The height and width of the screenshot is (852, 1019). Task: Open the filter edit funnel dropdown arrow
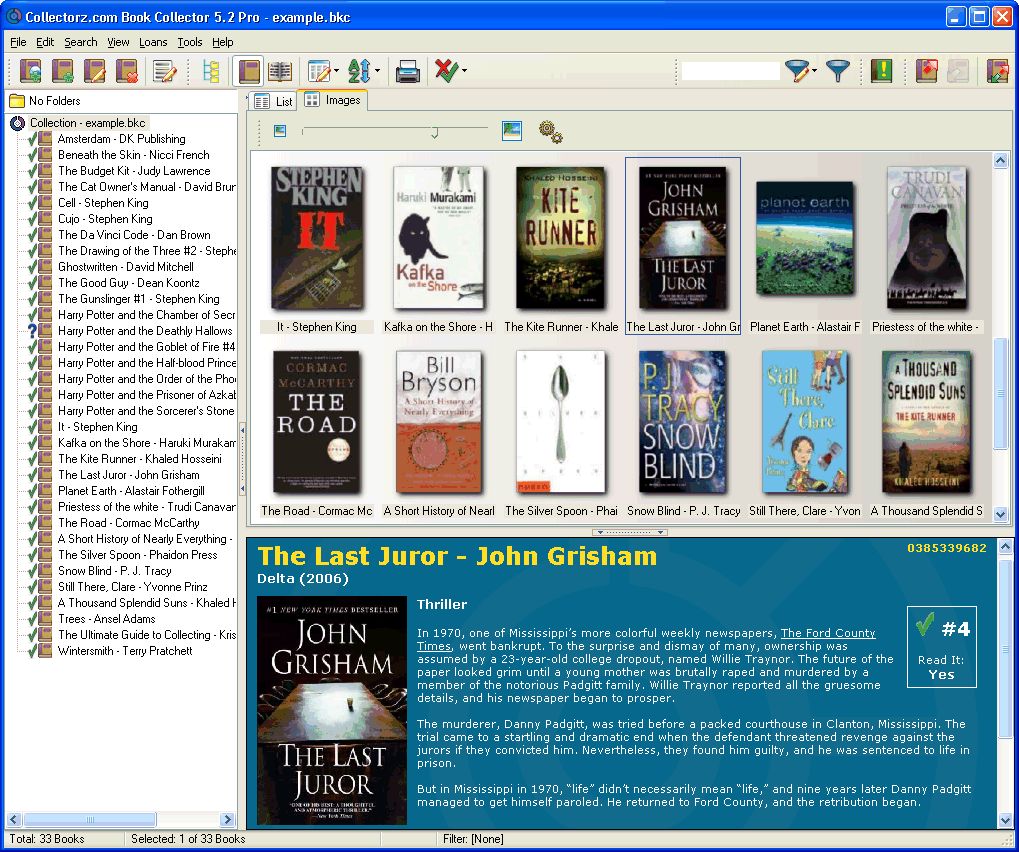coord(814,71)
